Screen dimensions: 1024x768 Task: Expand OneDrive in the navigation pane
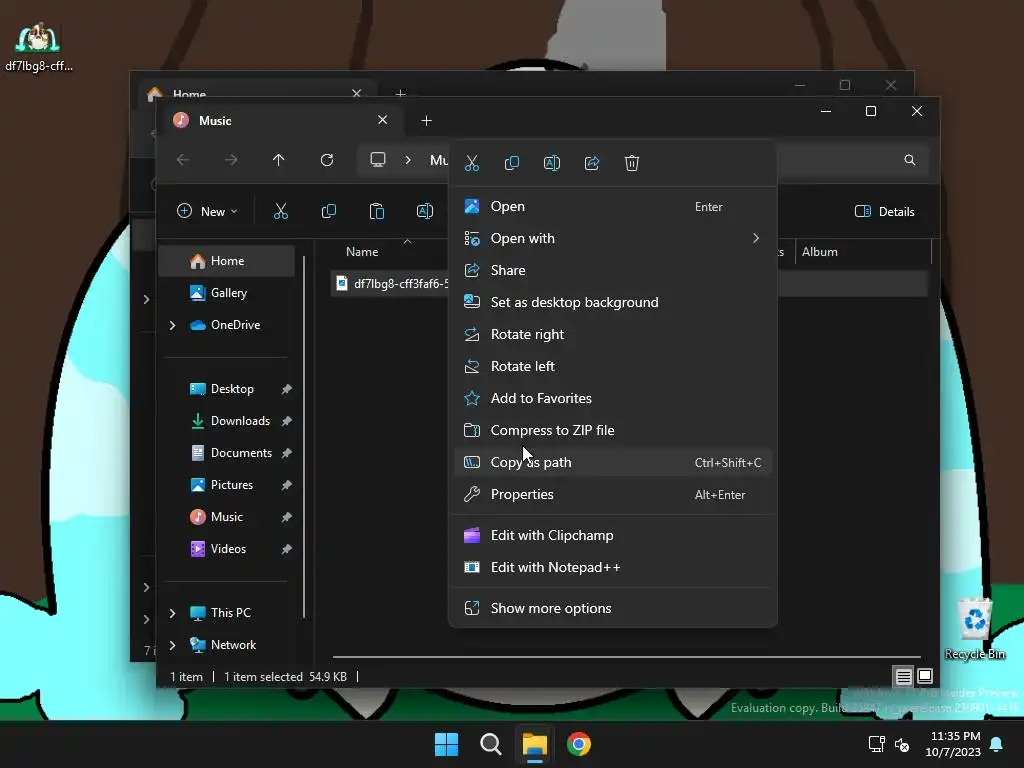tap(172, 325)
